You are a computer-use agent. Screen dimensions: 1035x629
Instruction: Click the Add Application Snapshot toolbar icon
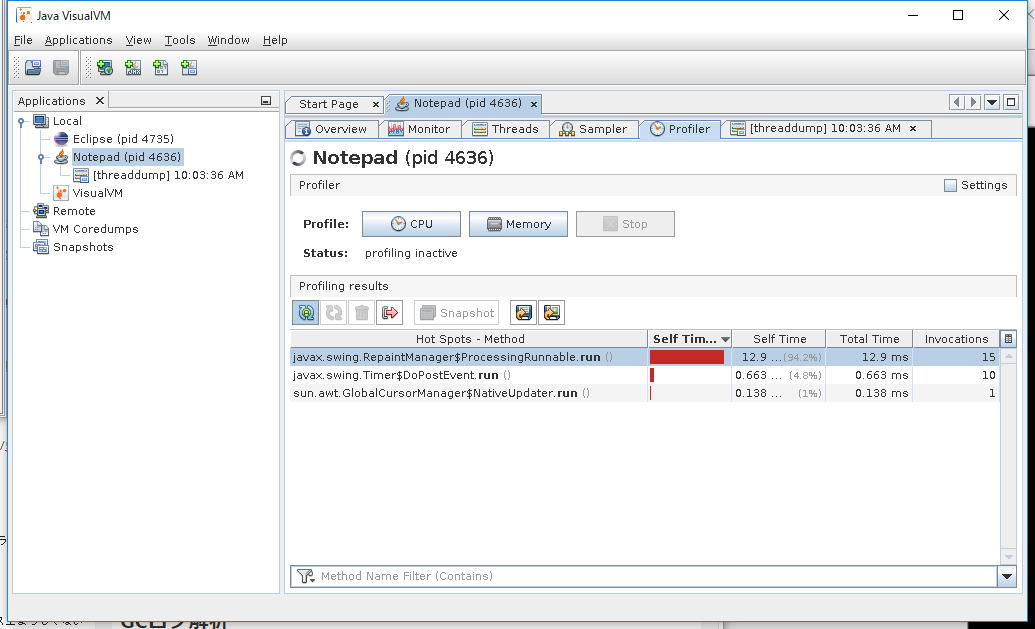coord(189,67)
